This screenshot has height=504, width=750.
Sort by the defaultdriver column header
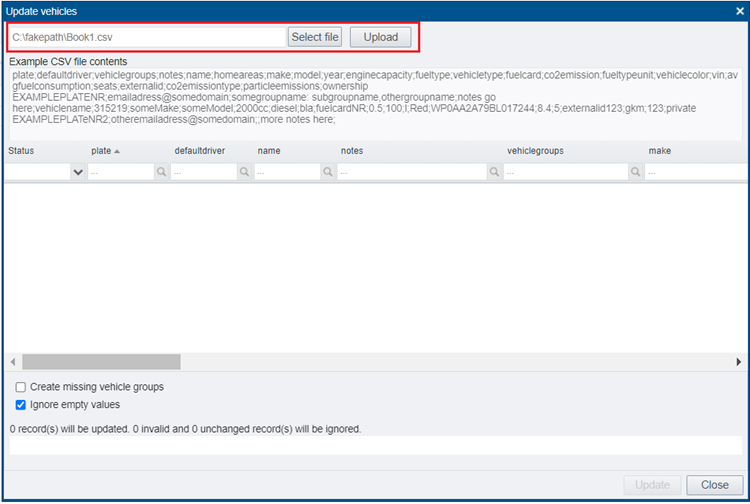199,151
